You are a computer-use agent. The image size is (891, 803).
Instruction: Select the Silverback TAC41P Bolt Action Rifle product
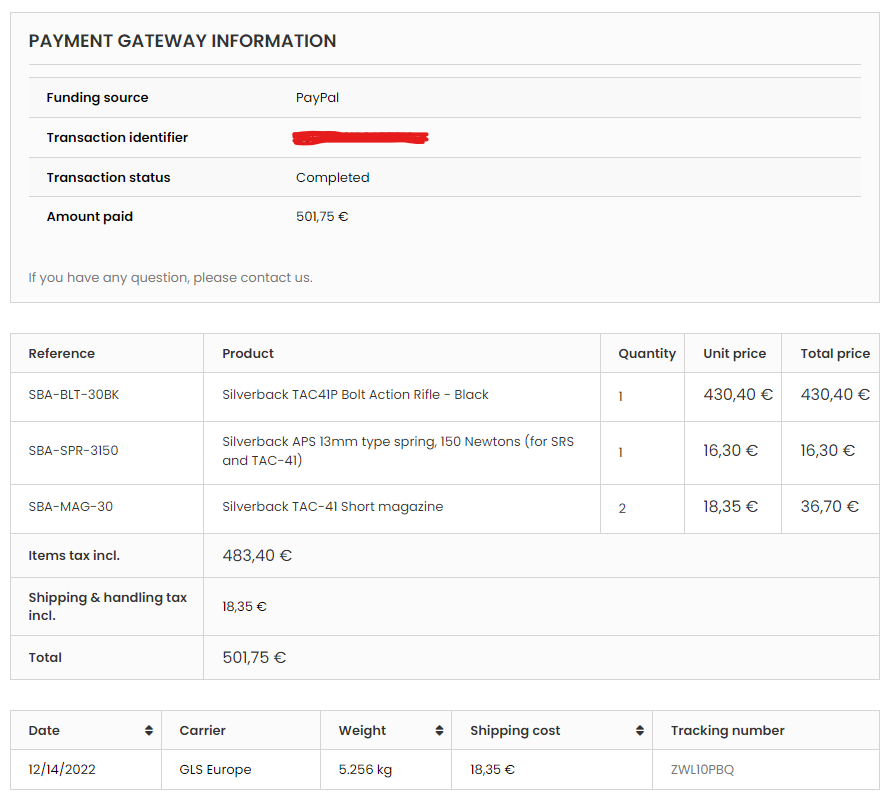(355, 395)
